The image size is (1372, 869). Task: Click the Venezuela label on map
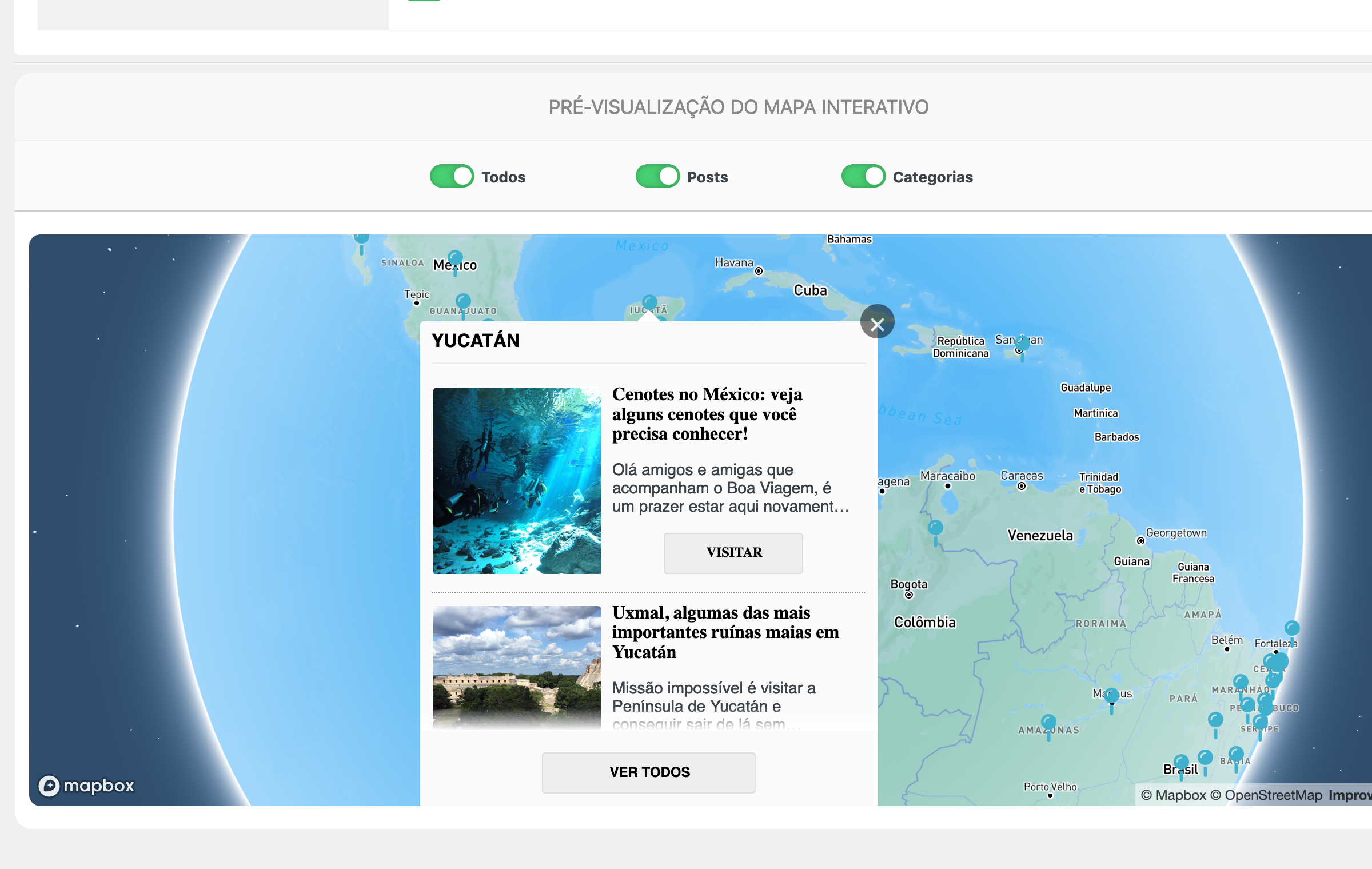(x=1040, y=536)
